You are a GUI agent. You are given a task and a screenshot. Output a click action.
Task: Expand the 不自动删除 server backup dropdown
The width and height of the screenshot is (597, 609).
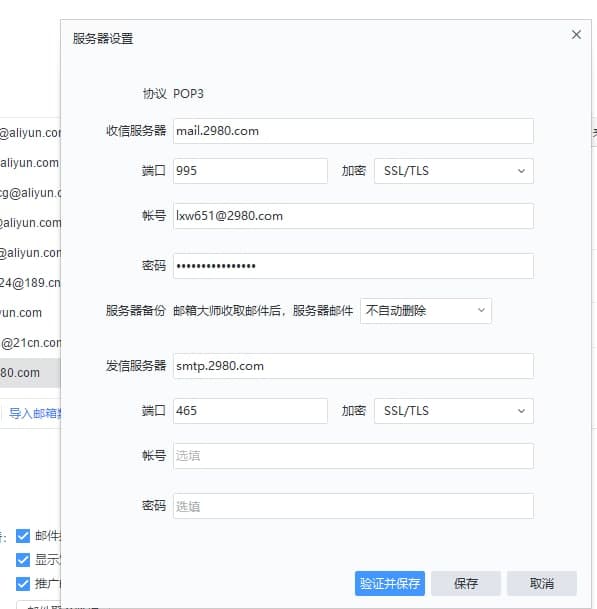tap(426, 311)
